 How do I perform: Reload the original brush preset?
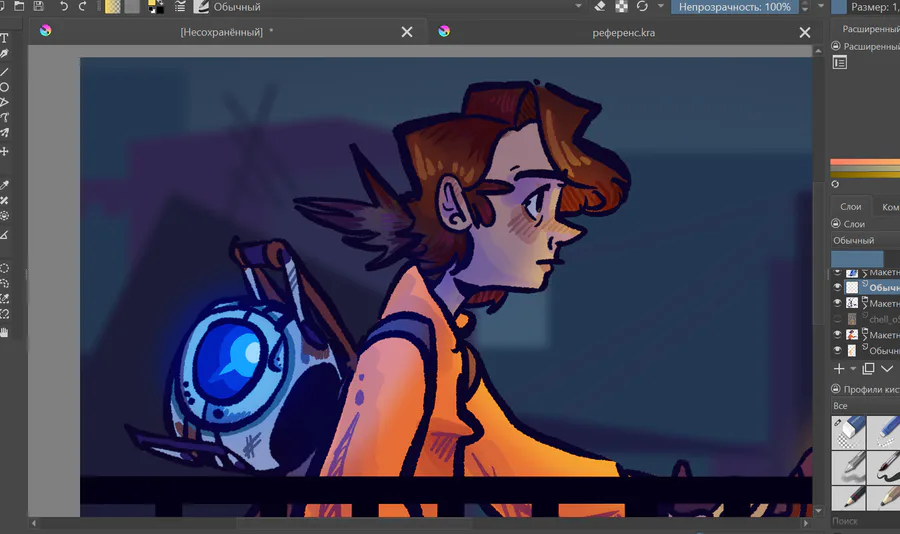point(642,6)
